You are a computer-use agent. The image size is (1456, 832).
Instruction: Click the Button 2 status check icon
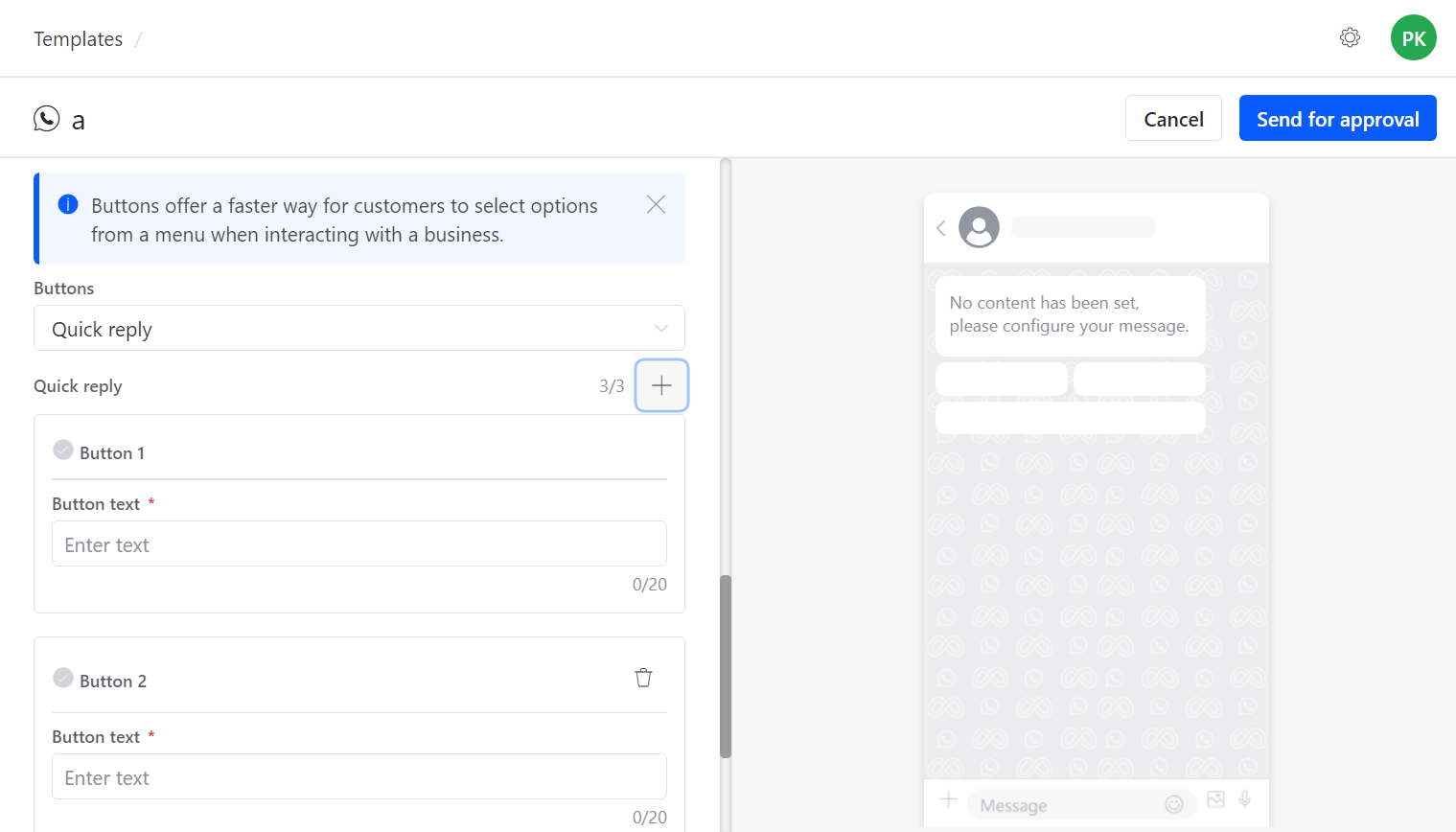pyautogui.click(x=63, y=678)
